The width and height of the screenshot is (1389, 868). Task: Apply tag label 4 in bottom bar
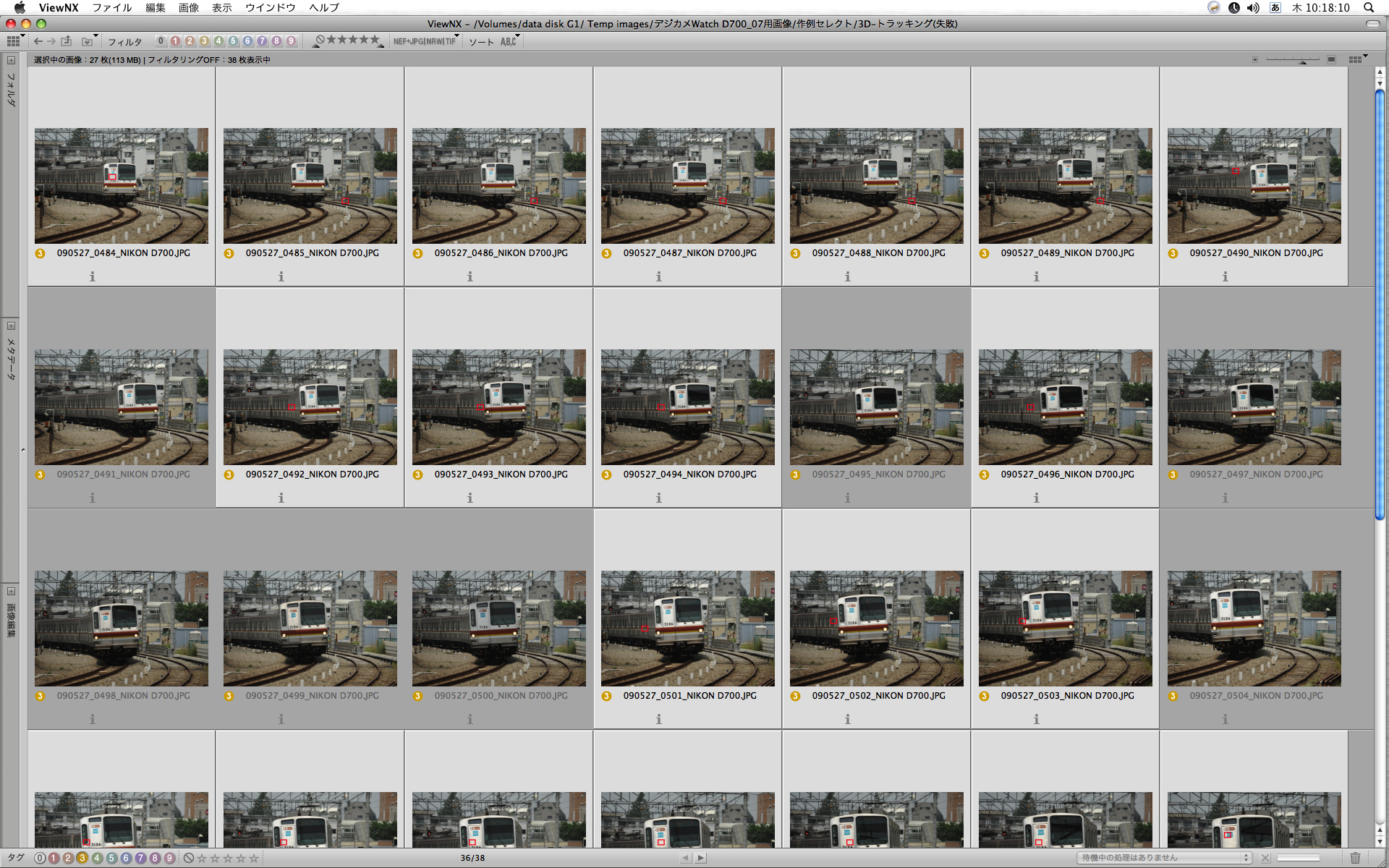(x=97, y=858)
